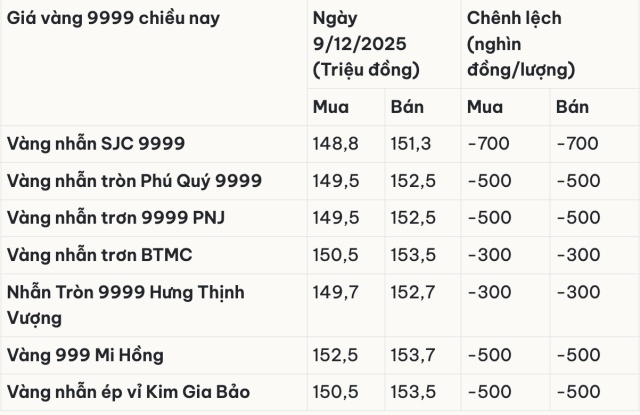The width and height of the screenshot is (640, 415).
Task: Click the 'Vàng nhẫn SJC 9999' row label
Action: pos(96,143)
